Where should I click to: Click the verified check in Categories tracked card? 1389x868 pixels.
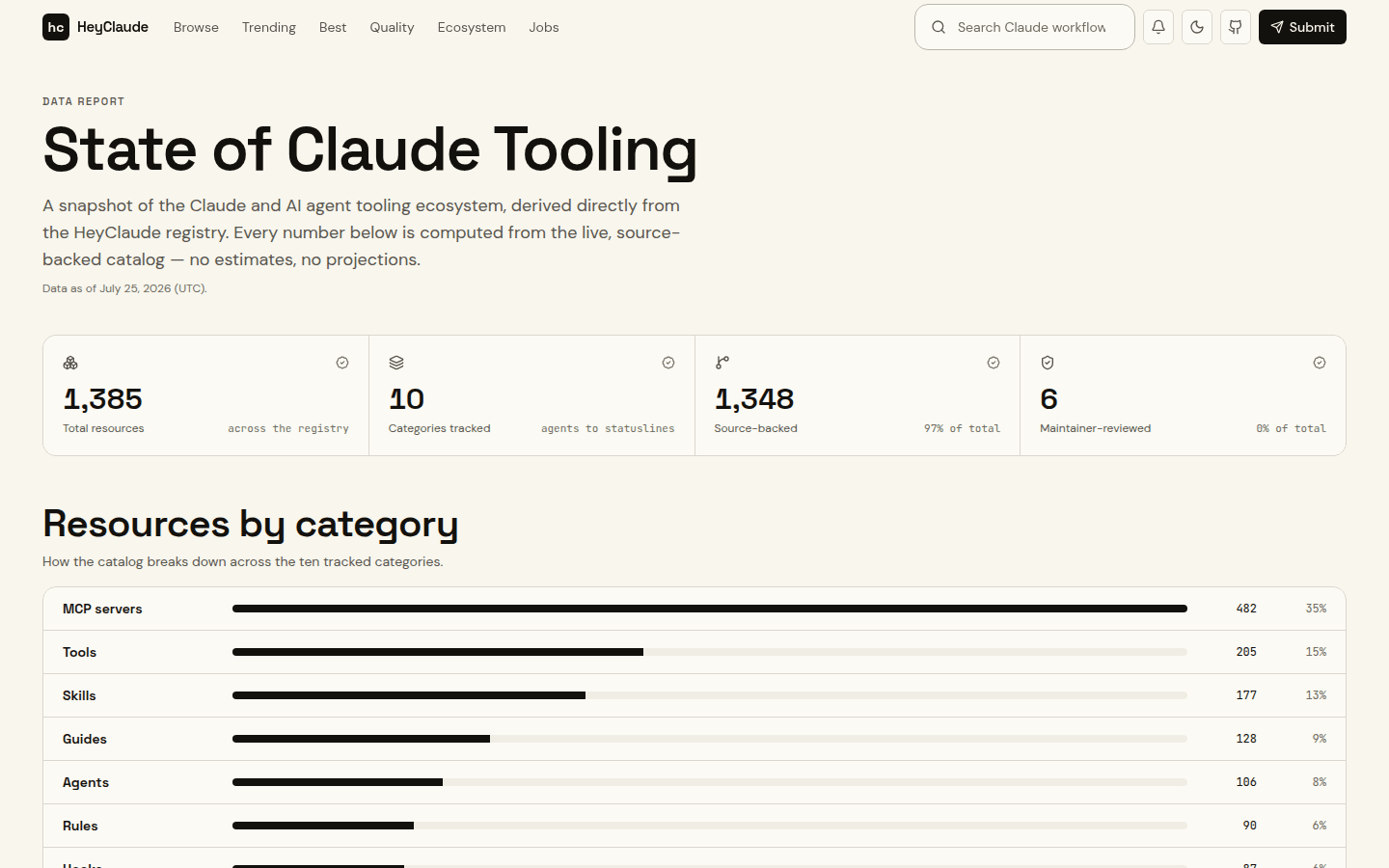coord(668,363)
